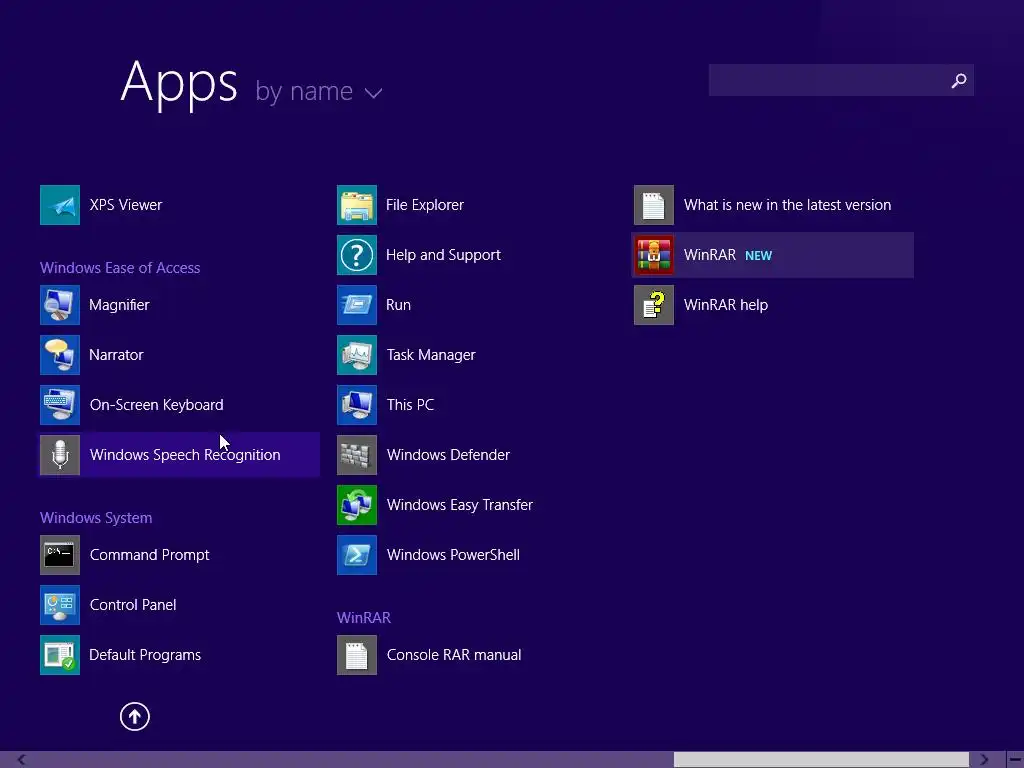
Task: Click the Run icon
Action: (357, 305)
